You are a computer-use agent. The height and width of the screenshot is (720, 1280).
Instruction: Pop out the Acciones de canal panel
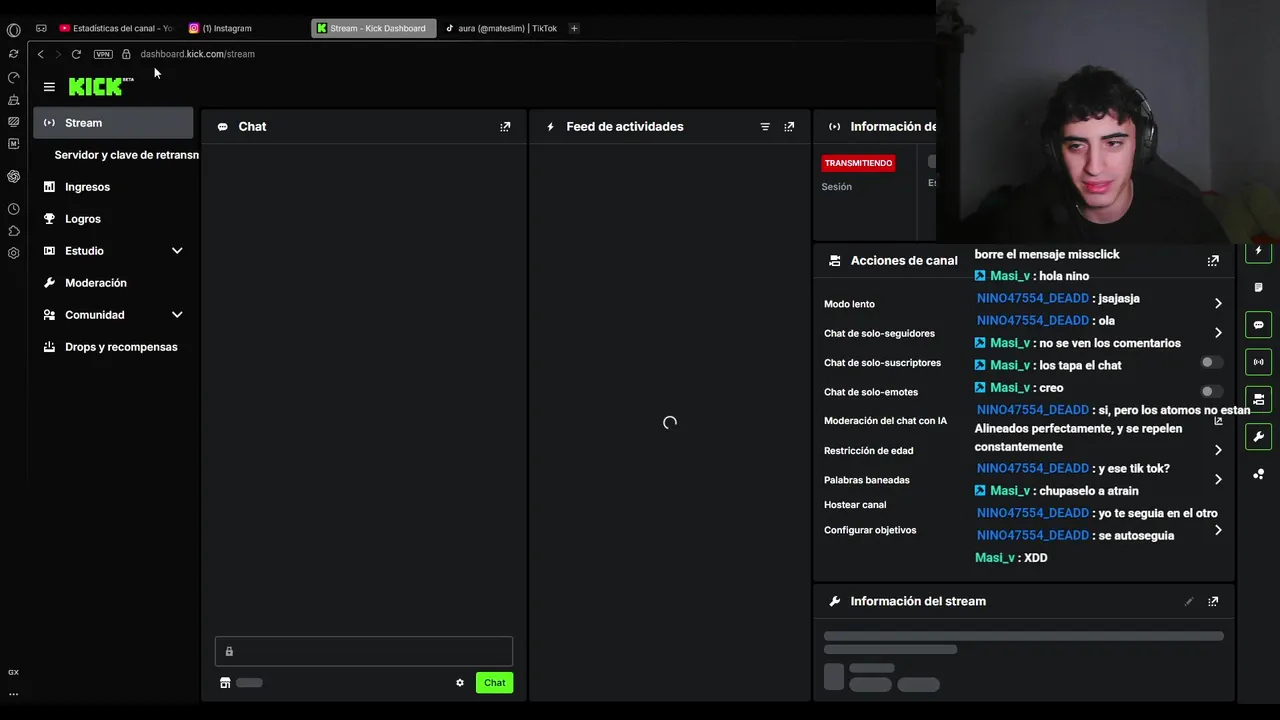click(1213, 261)
